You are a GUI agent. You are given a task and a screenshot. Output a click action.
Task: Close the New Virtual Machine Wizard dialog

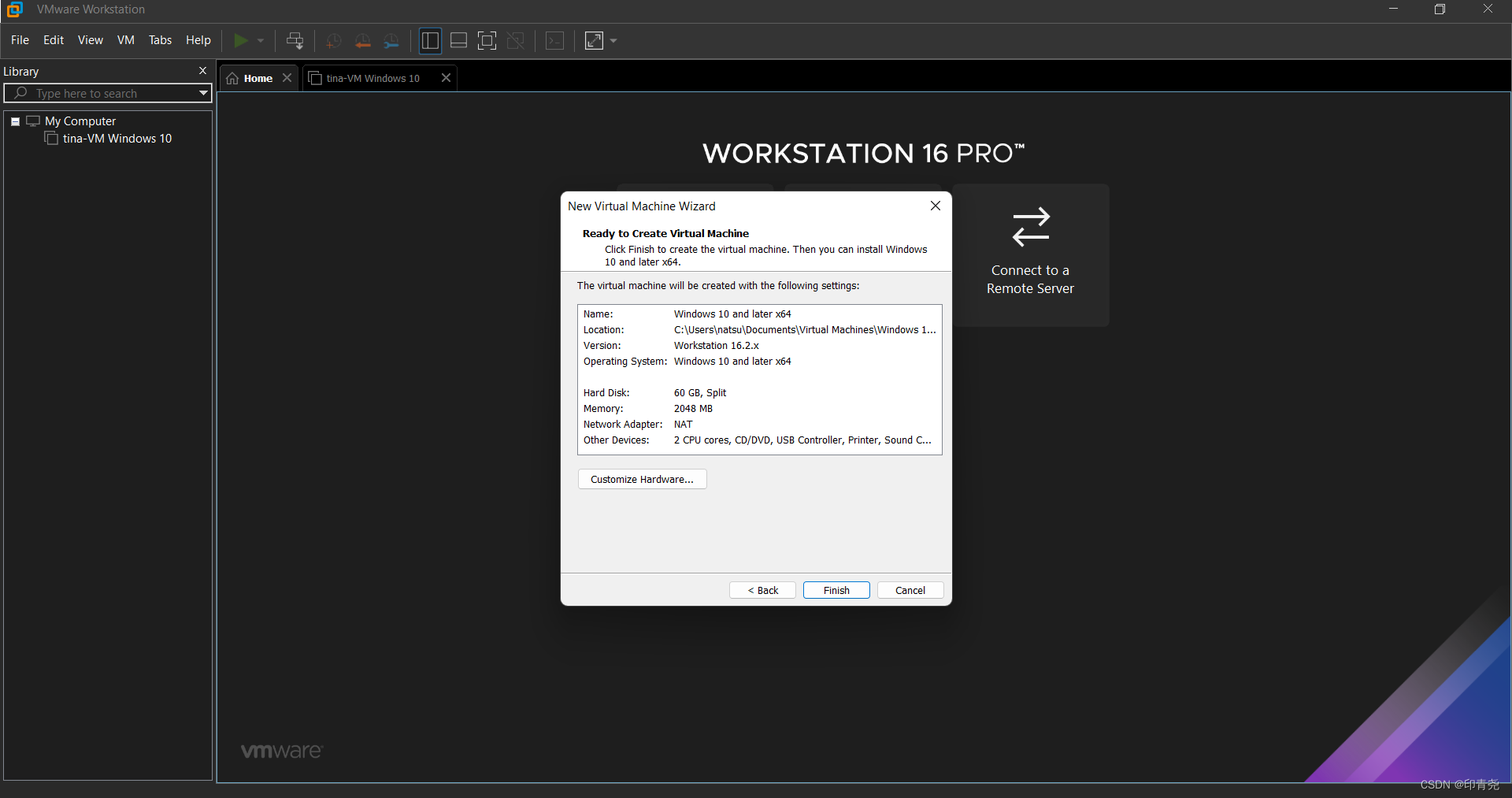pyautogui.click(x=936, y=206)
